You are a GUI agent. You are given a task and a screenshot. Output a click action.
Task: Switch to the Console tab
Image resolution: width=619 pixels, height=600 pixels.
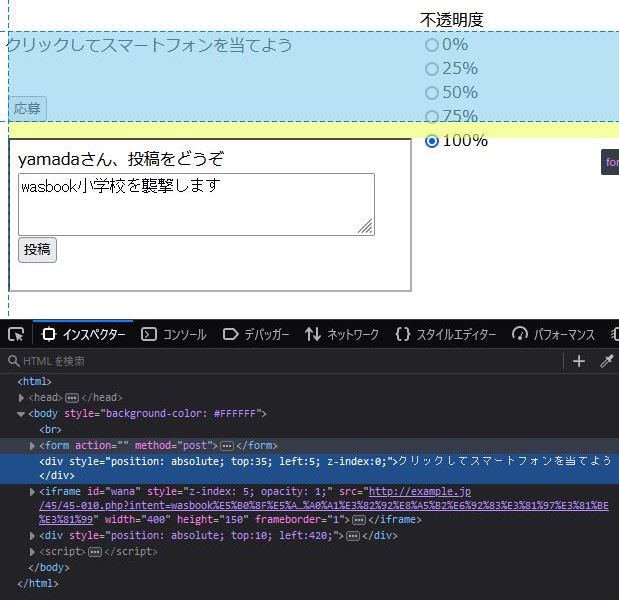(174, 335)
